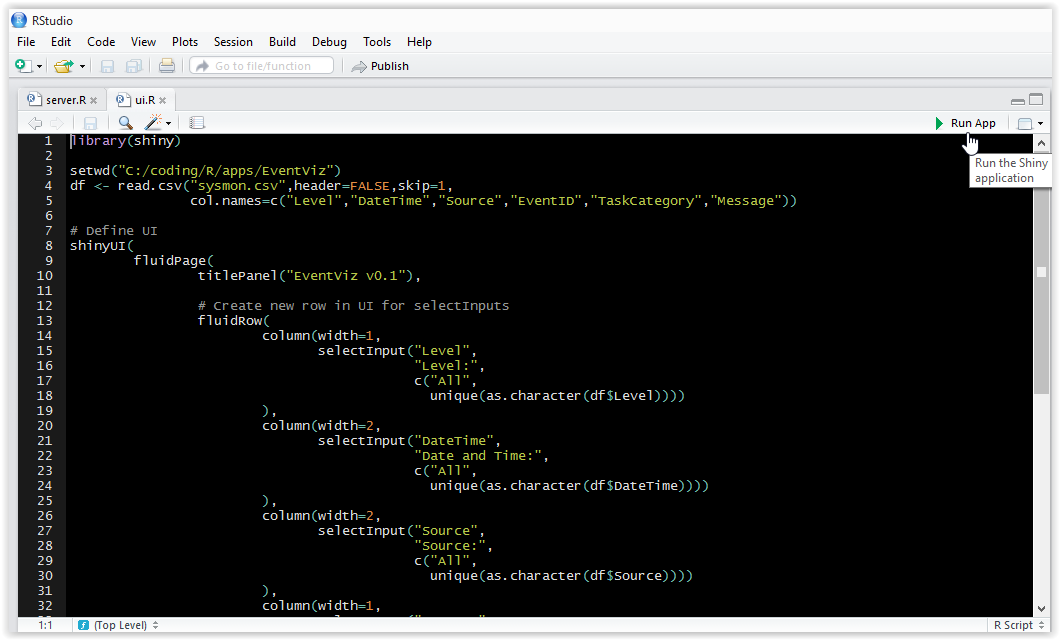Open the (Top Level) scope selector
Screen dimensions: 1060x640
[119, 625]
